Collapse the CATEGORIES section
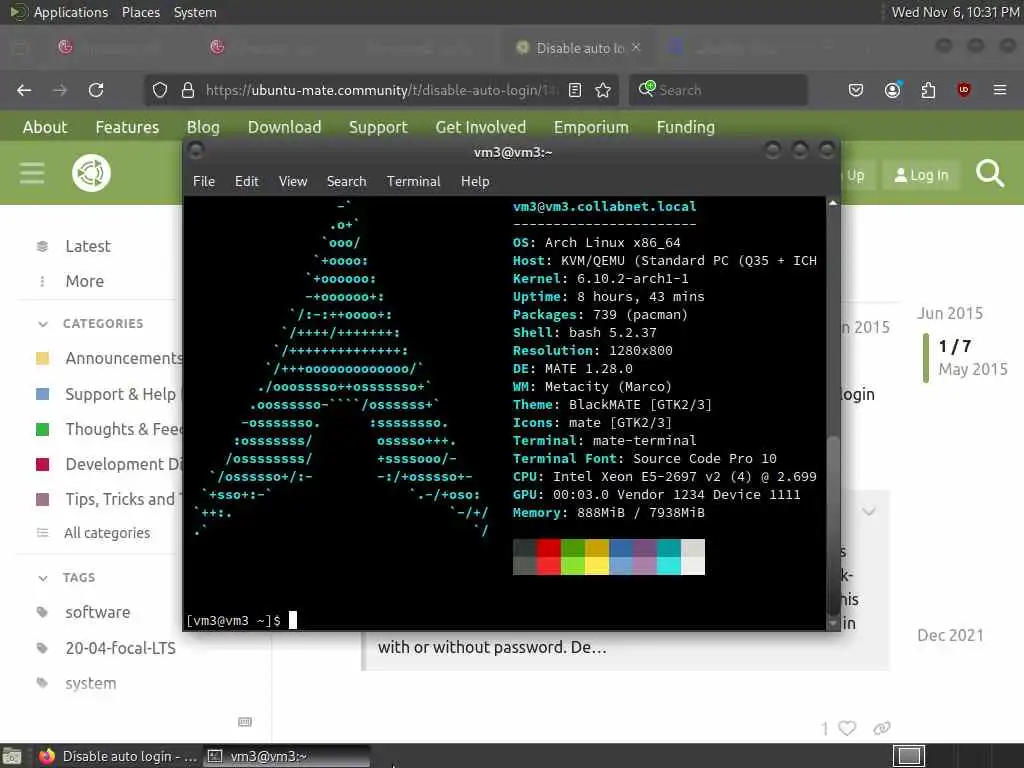The image size is (1024, 768). tap(43, 324)
